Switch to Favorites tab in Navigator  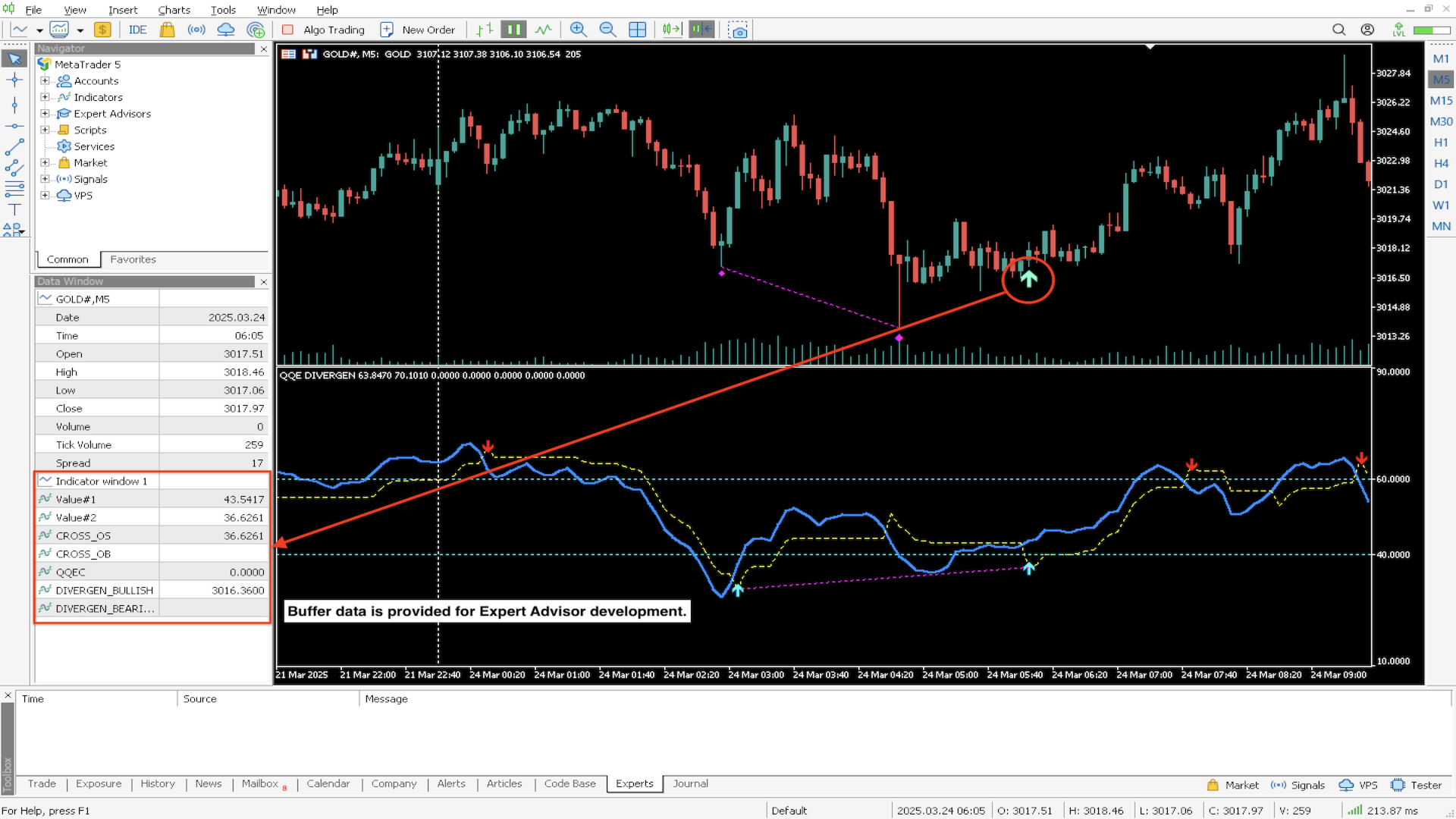pos(133,259)
